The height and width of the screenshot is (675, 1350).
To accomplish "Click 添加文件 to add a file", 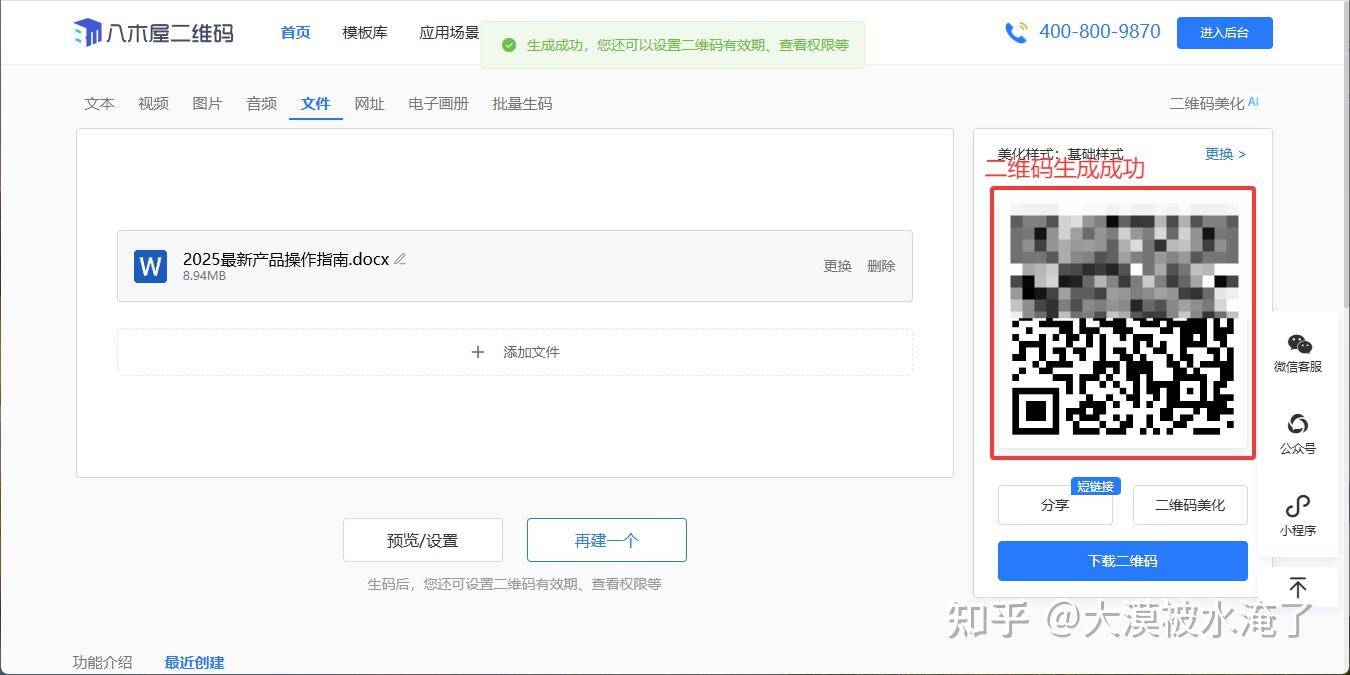I will coord(515,352).
